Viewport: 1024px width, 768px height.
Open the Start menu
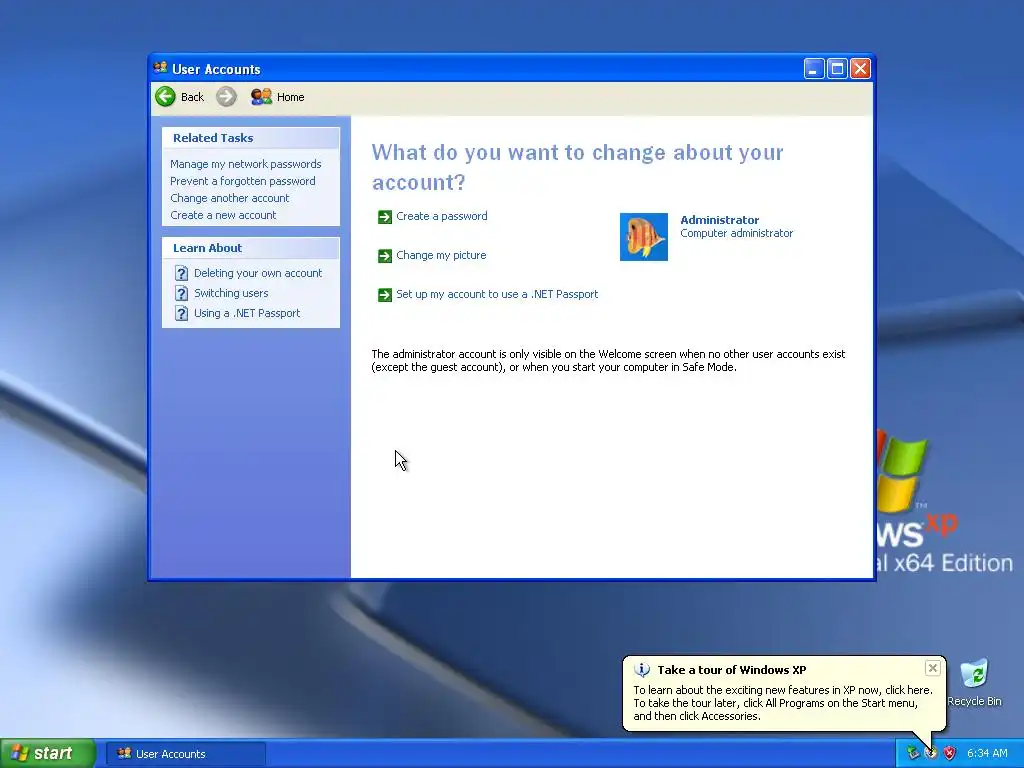[48, 753]
